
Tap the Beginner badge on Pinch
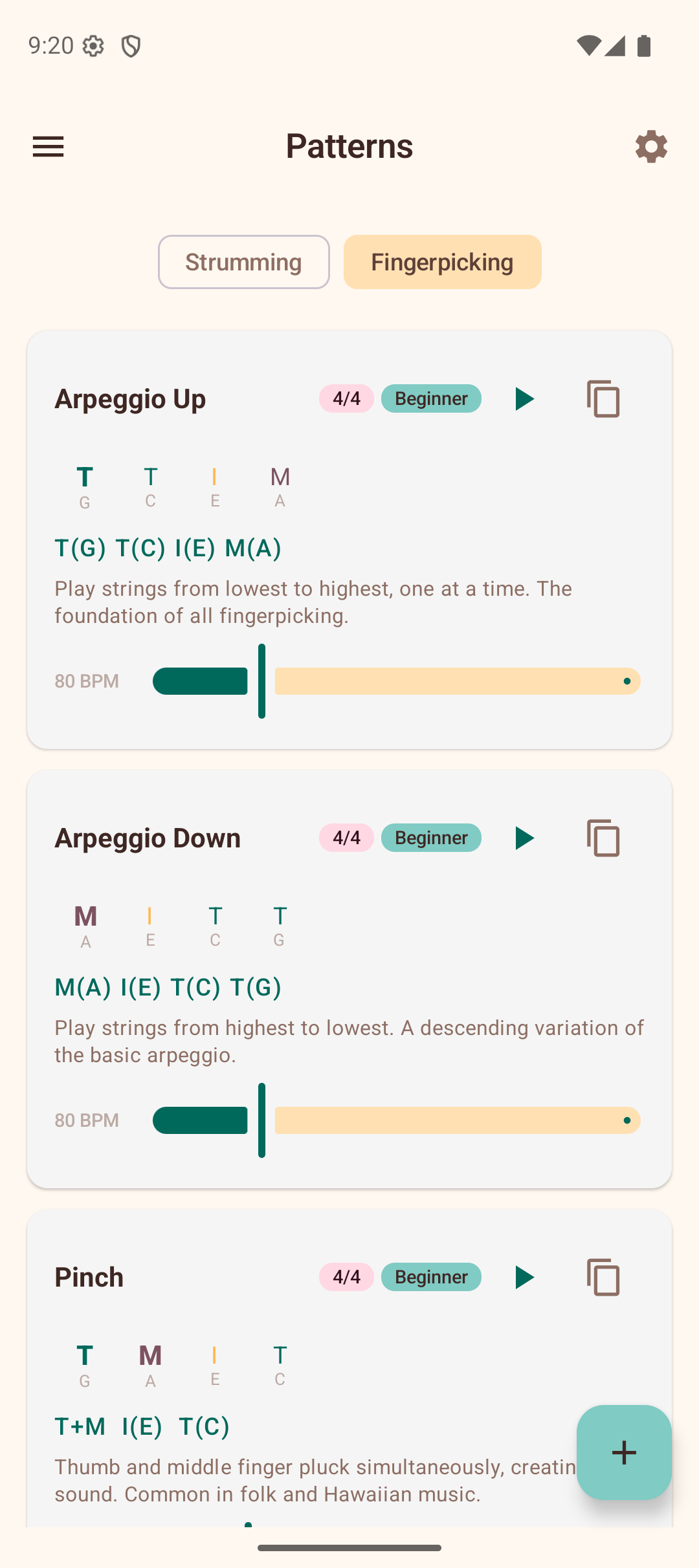point(431,1277)
